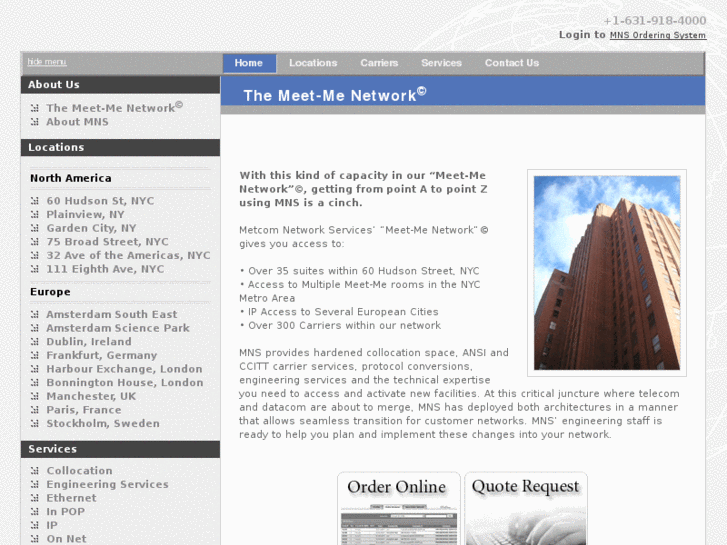Select Dublin, Ireland location
The image size is (727, 545).
[x=89, y=342]
